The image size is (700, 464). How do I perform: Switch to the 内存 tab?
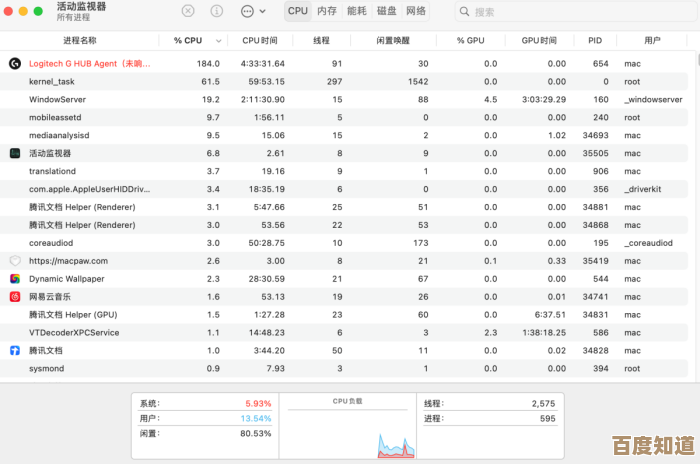327,11
